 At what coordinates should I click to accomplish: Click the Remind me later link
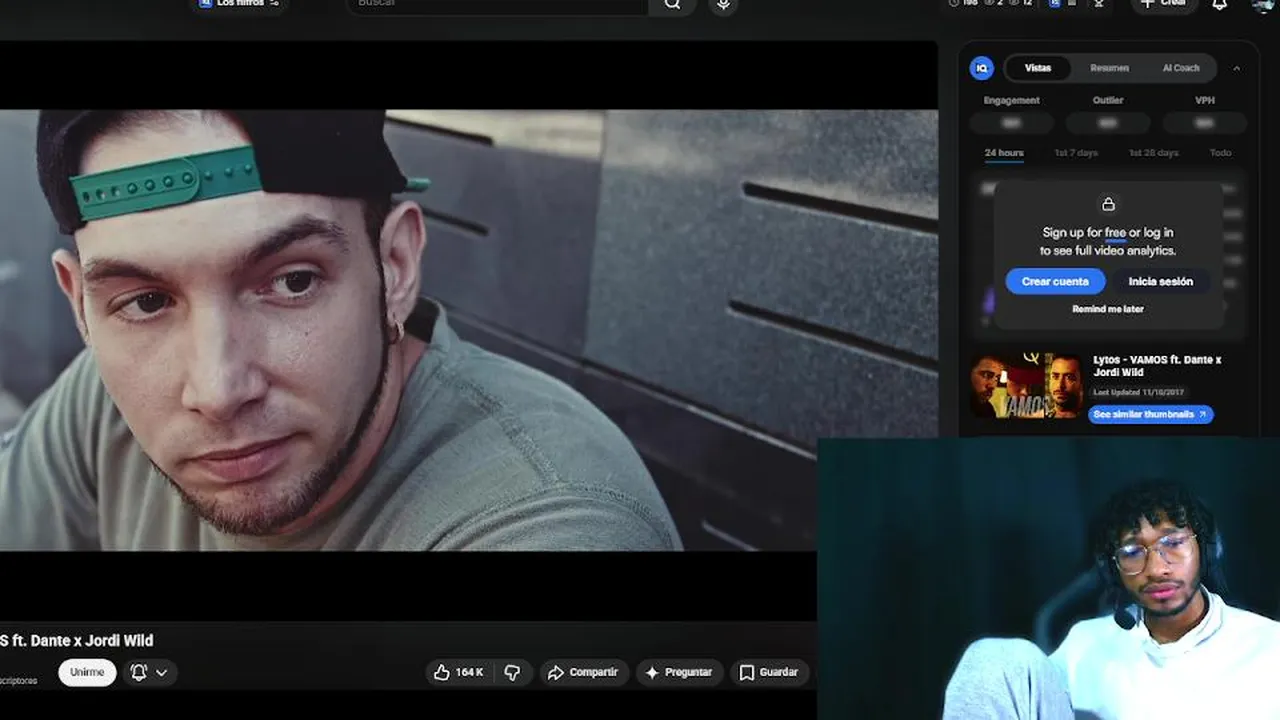(1108, 309)
